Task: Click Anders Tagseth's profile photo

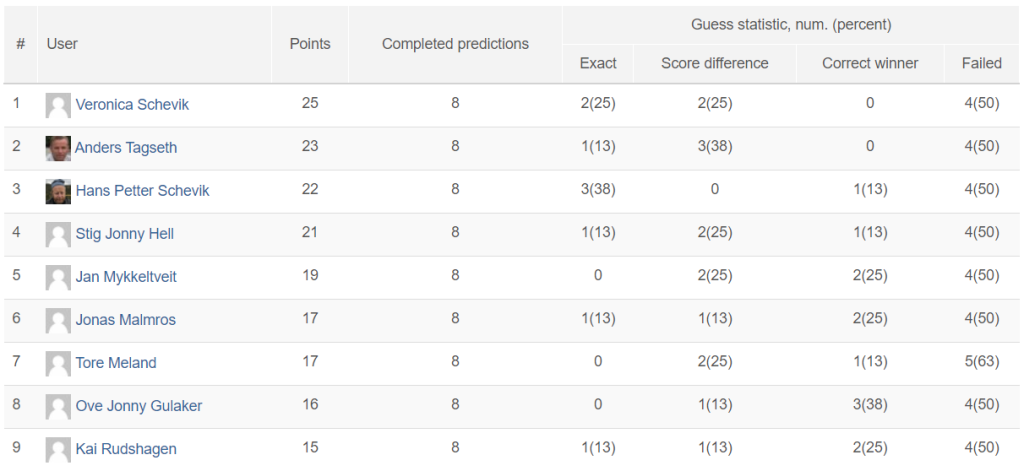Action: click(58, 148)
